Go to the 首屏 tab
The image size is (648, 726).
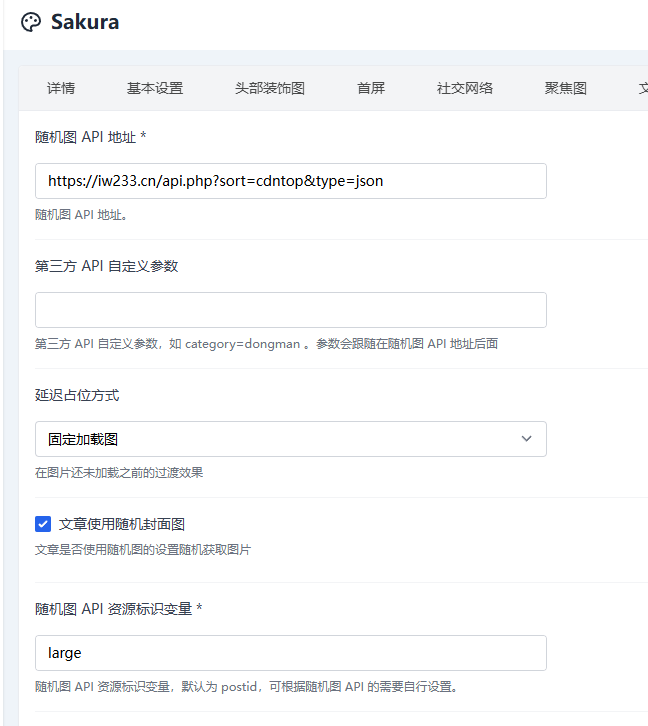click(x=371, y=88)
